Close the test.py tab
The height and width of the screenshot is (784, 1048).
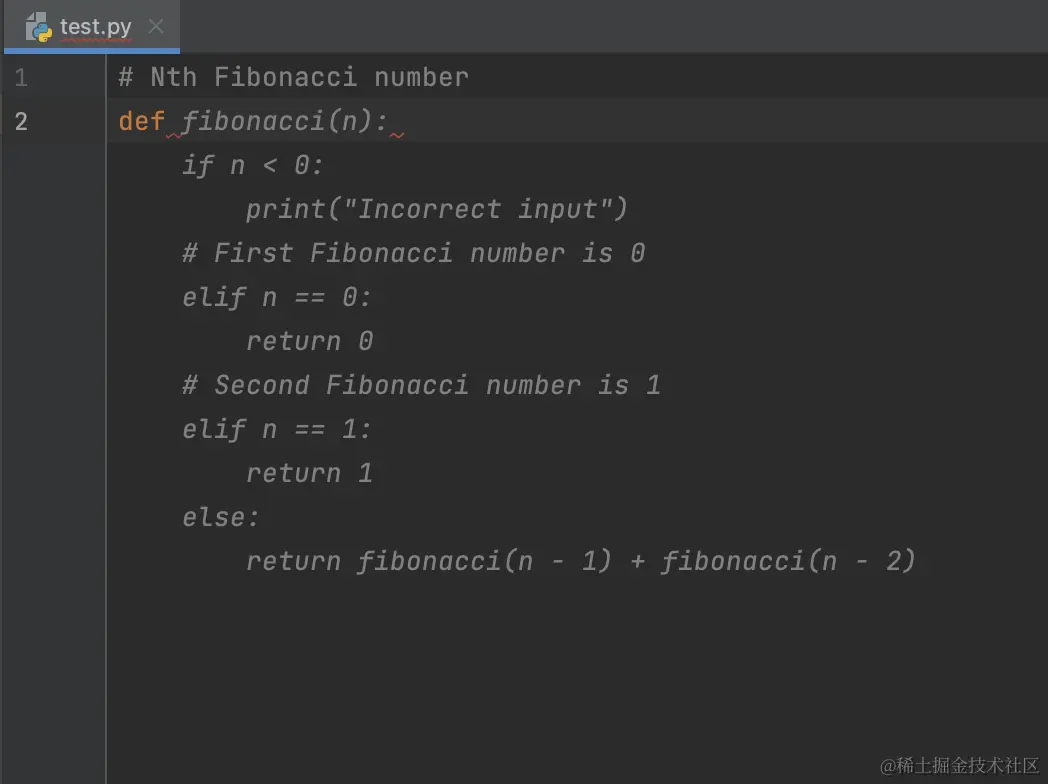(156, 27)
